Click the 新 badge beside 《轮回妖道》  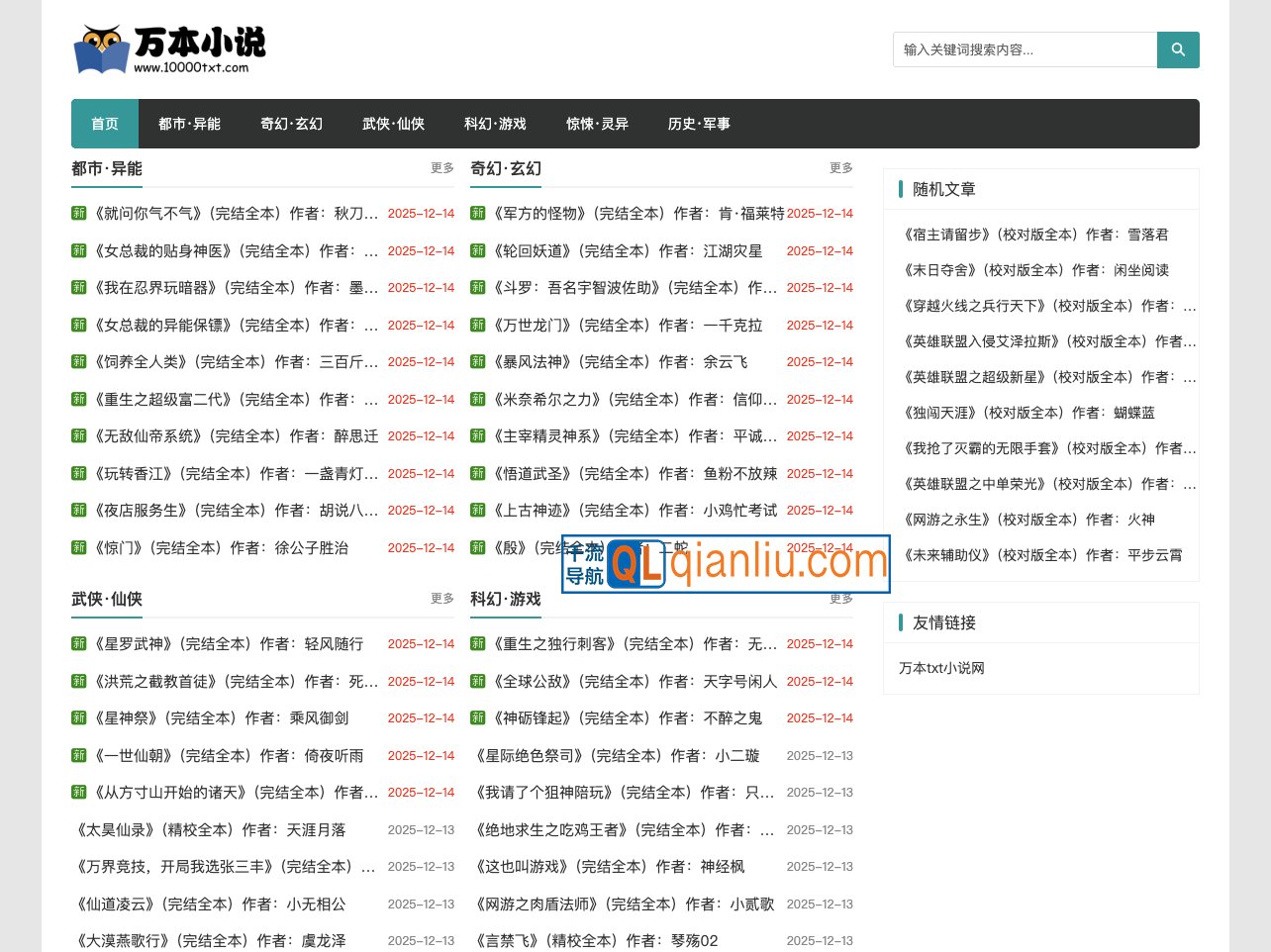pos(477,250)
